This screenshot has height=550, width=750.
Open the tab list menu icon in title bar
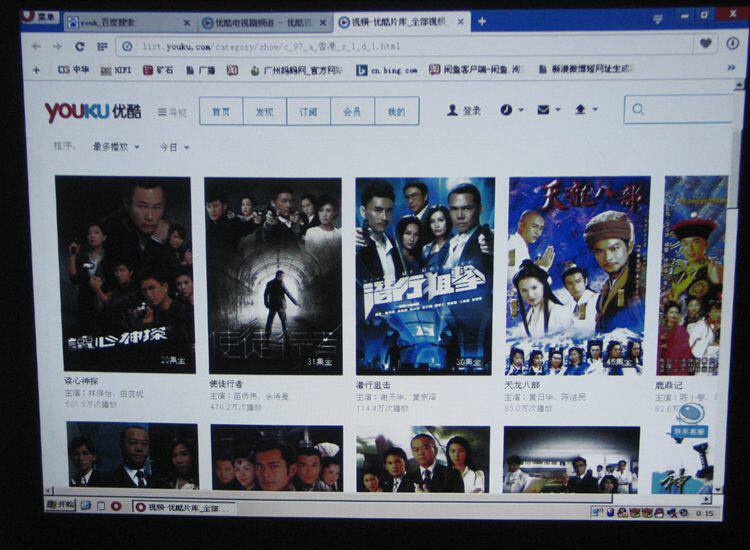(x=658, y=19)
